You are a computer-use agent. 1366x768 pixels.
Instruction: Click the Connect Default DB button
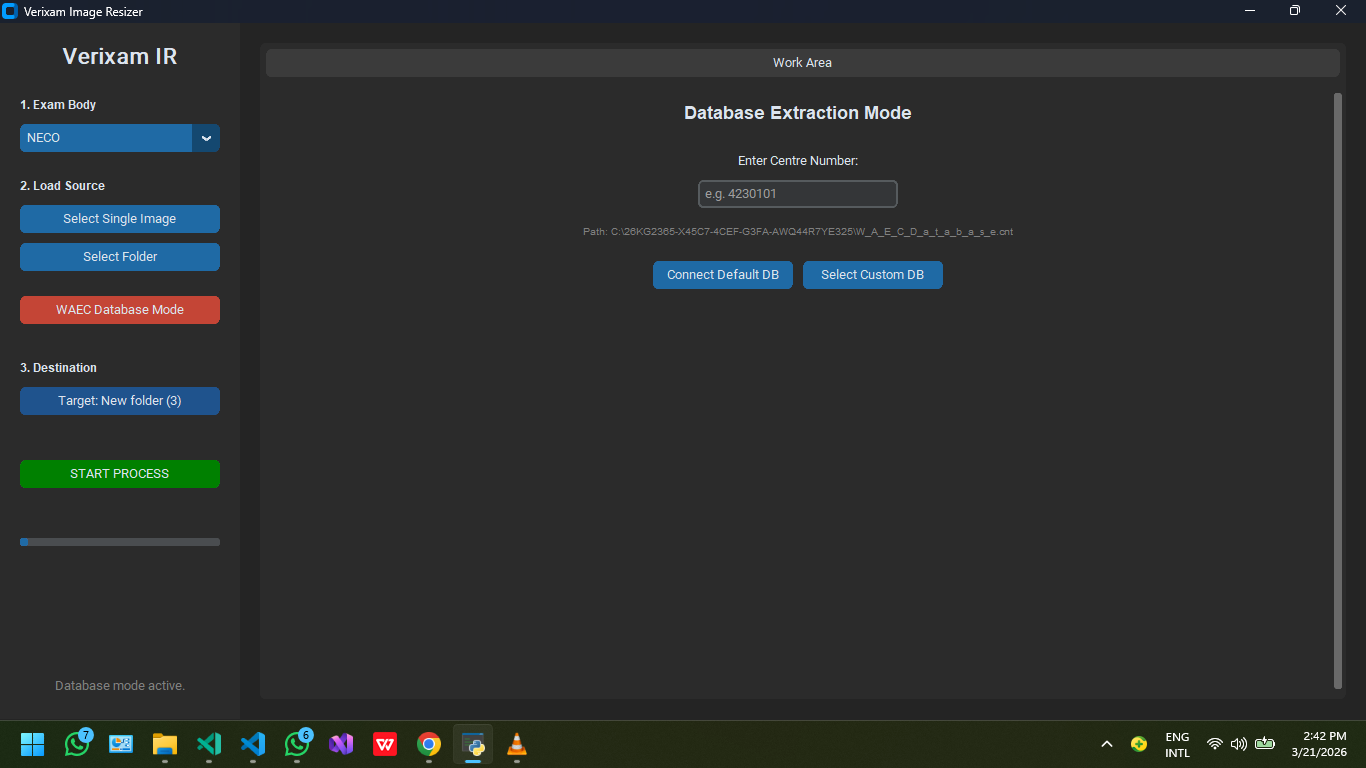click(x=723, y=275)
